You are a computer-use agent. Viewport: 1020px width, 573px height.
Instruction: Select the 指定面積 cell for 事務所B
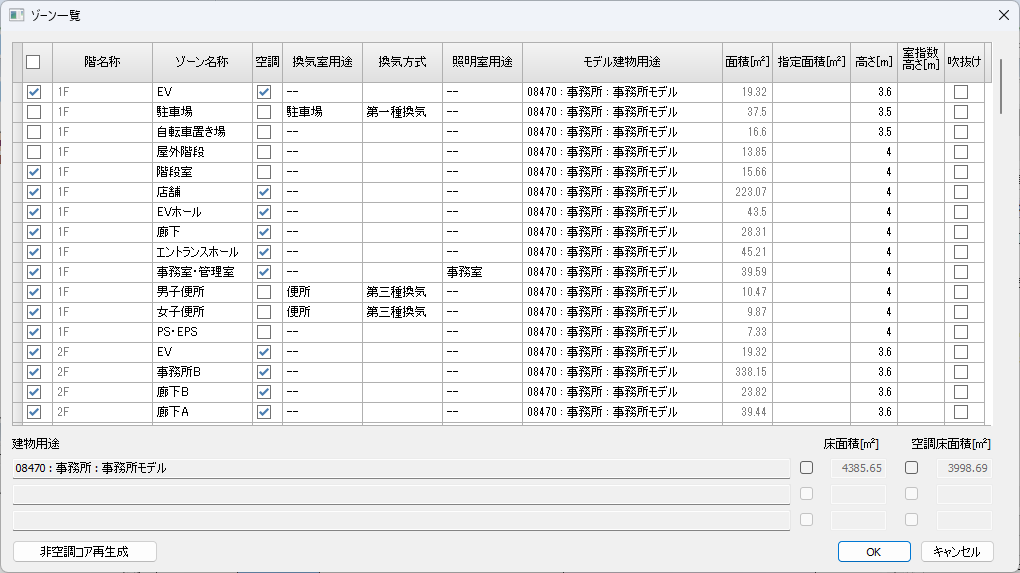coord(811,372)
